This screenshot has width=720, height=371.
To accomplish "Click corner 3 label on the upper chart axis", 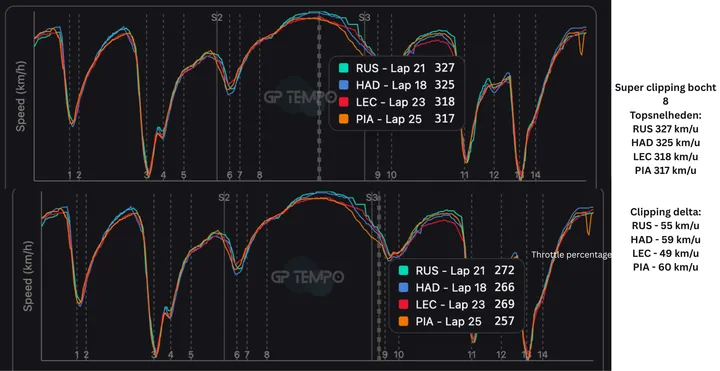I will pos(146,175).
